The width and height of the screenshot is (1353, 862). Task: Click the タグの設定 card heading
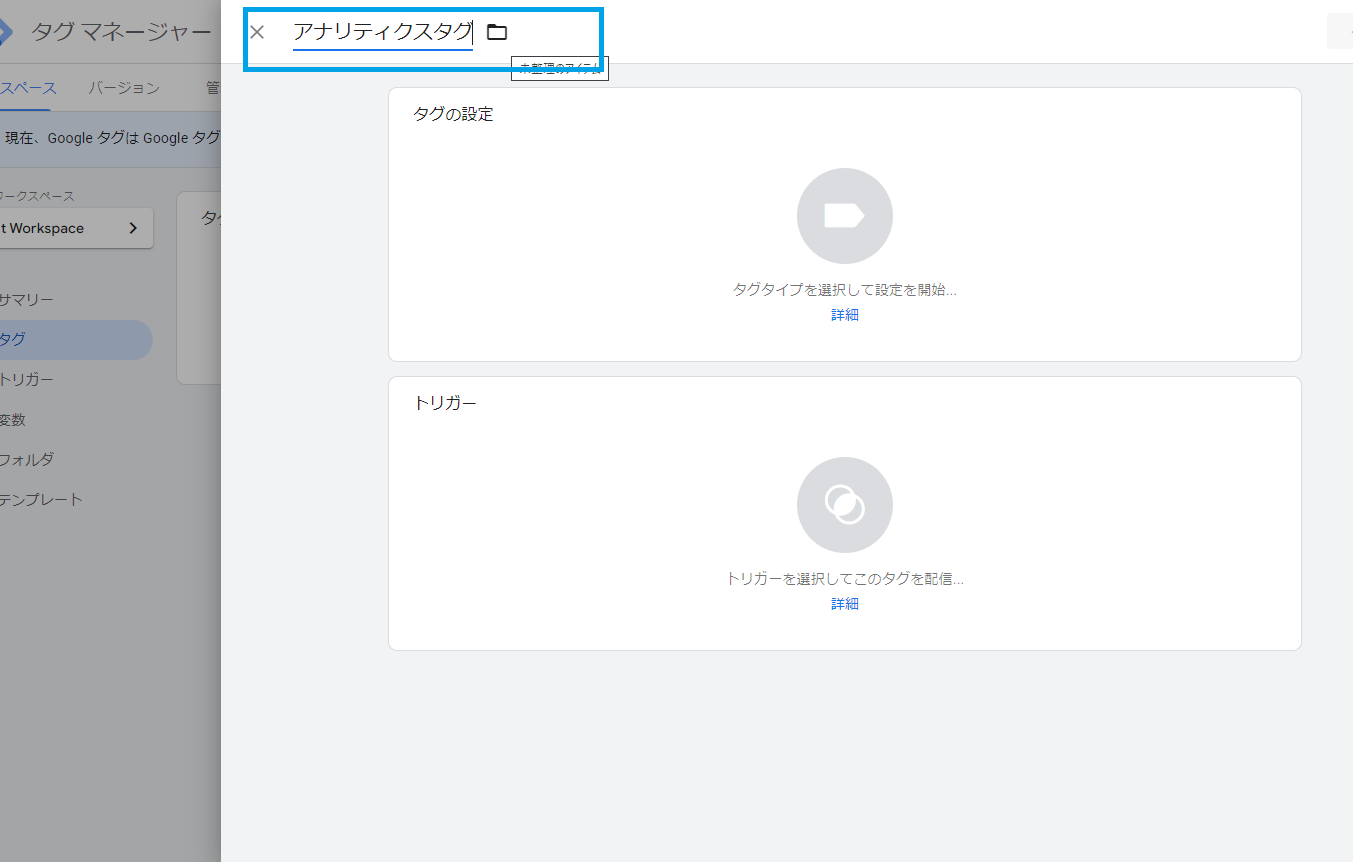[453, 114]
